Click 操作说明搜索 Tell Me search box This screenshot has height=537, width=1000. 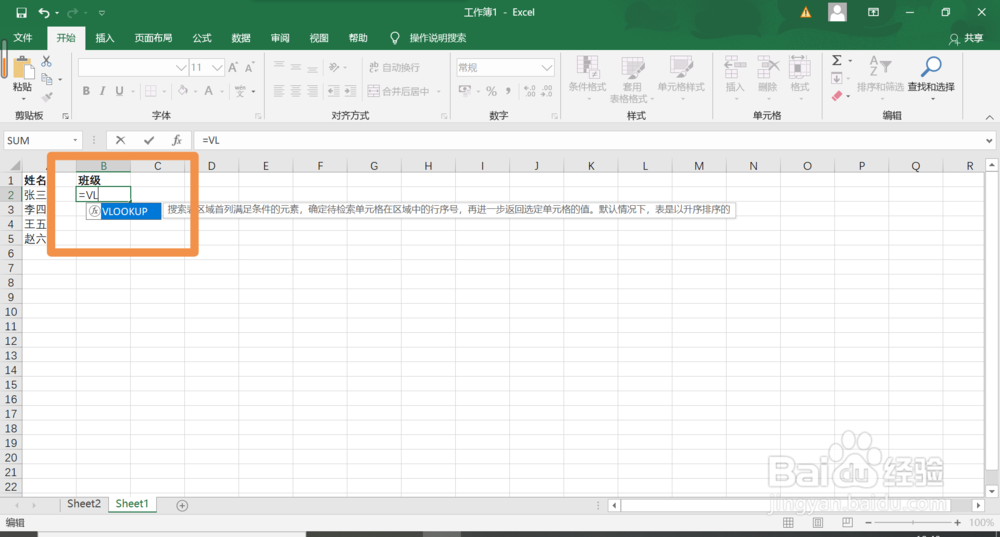point(438,38)
